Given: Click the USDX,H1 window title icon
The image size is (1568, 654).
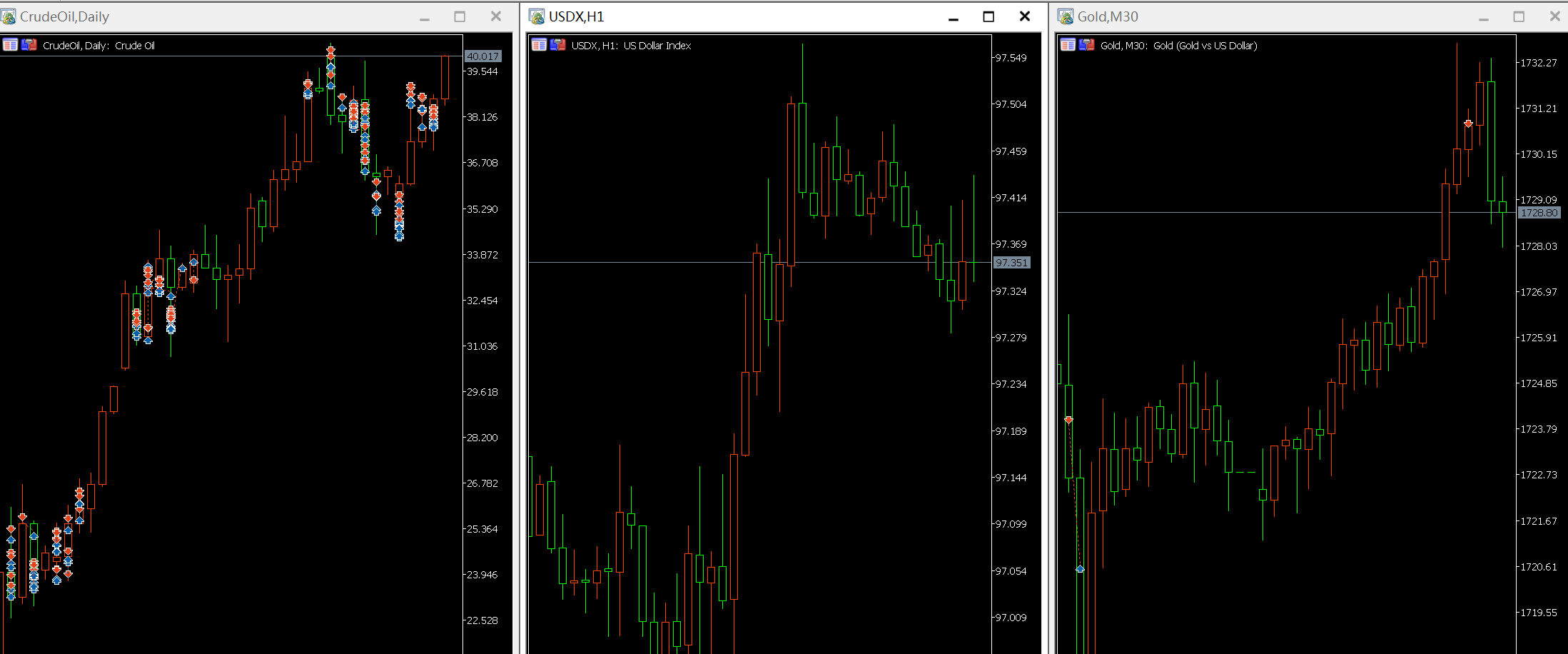Looking at the screenshot, I should pos(537,16).
